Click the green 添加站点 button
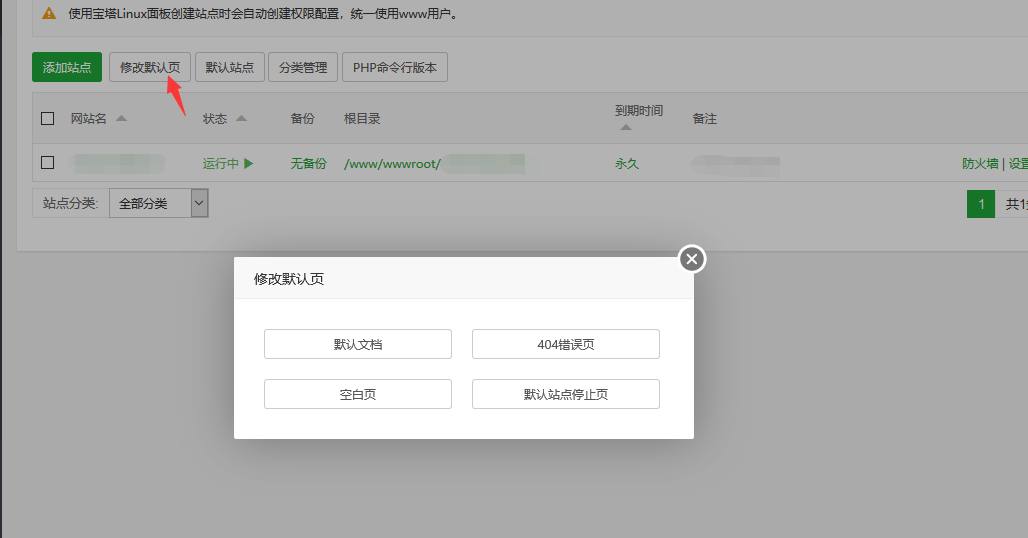This screenshot has width=1028, height=538. point(67,67)
